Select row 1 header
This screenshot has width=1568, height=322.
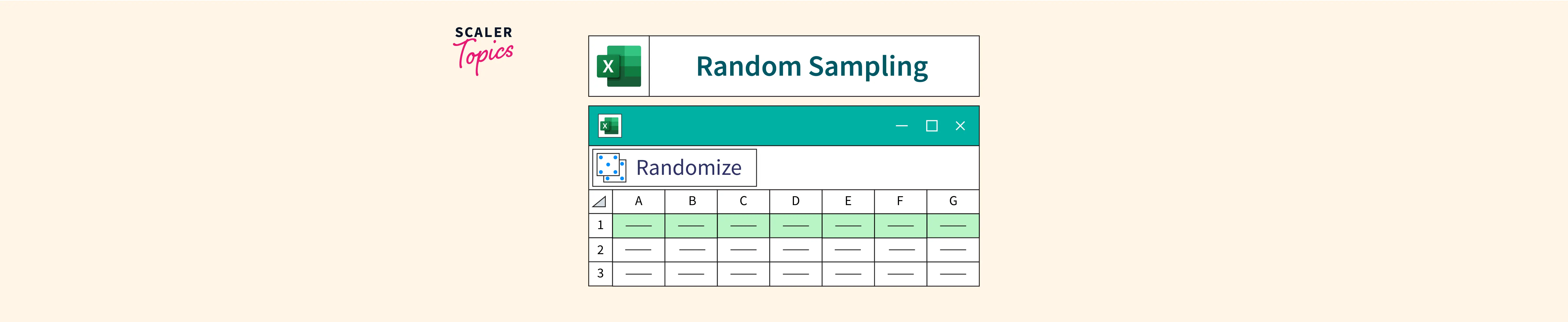tap(600, 225)
